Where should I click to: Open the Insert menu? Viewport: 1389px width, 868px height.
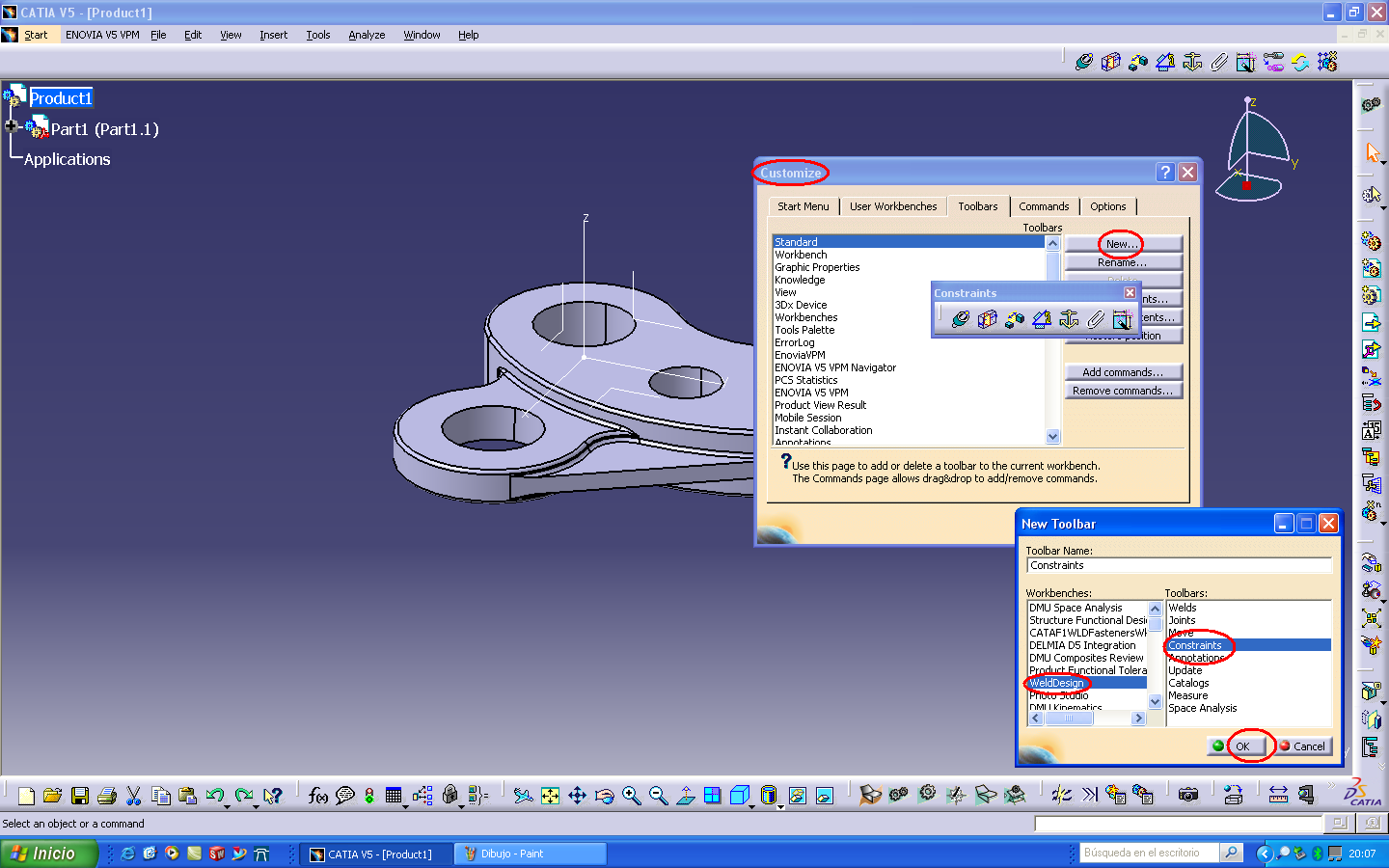pyautogui.click(x=273, y=35)
